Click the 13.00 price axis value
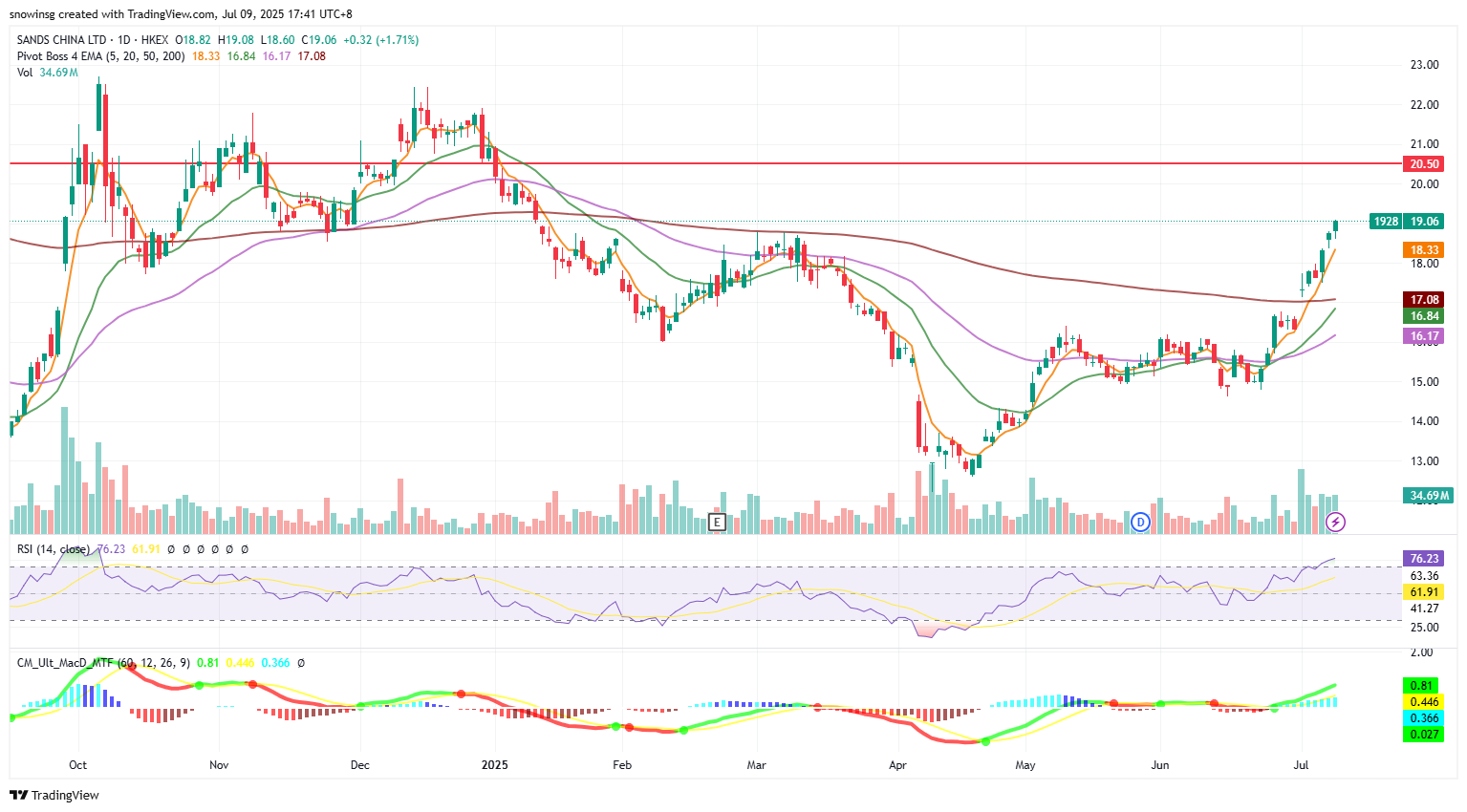The image size is (1467, 812). tap(1425, 461)
